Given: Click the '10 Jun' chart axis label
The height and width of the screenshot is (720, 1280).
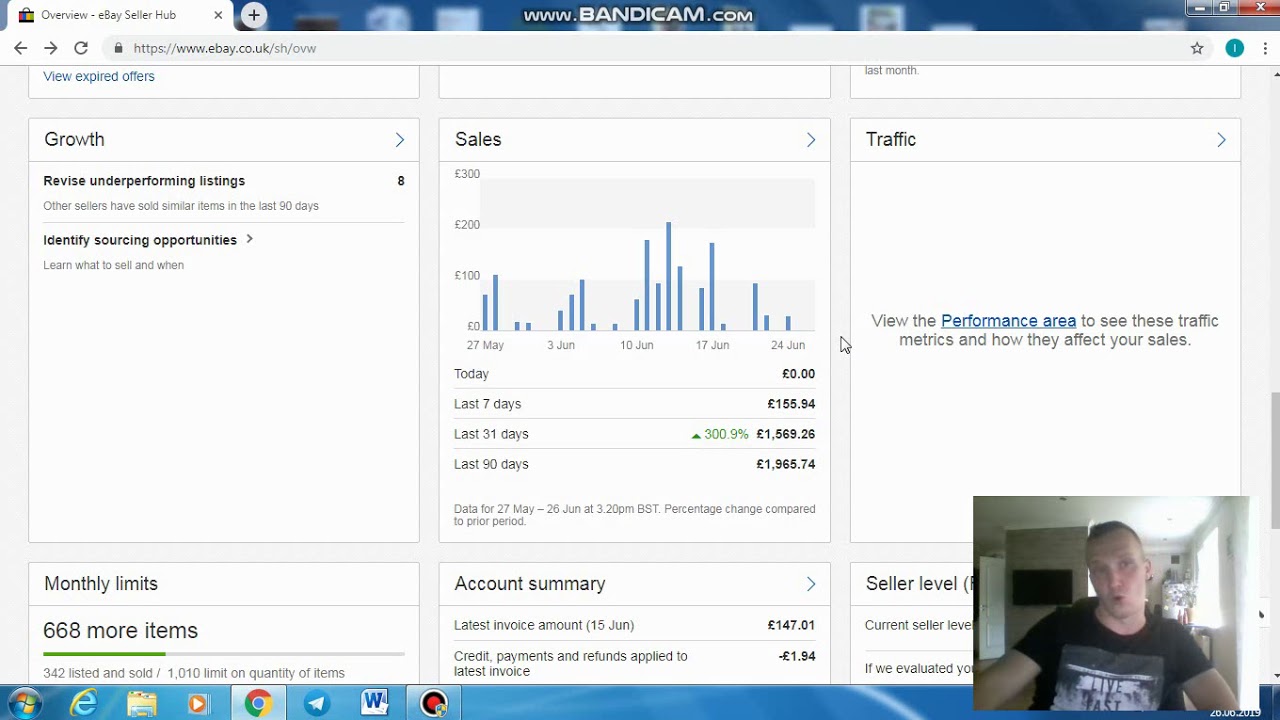Looking at the screenshot, I should click(x=636, y=345).
